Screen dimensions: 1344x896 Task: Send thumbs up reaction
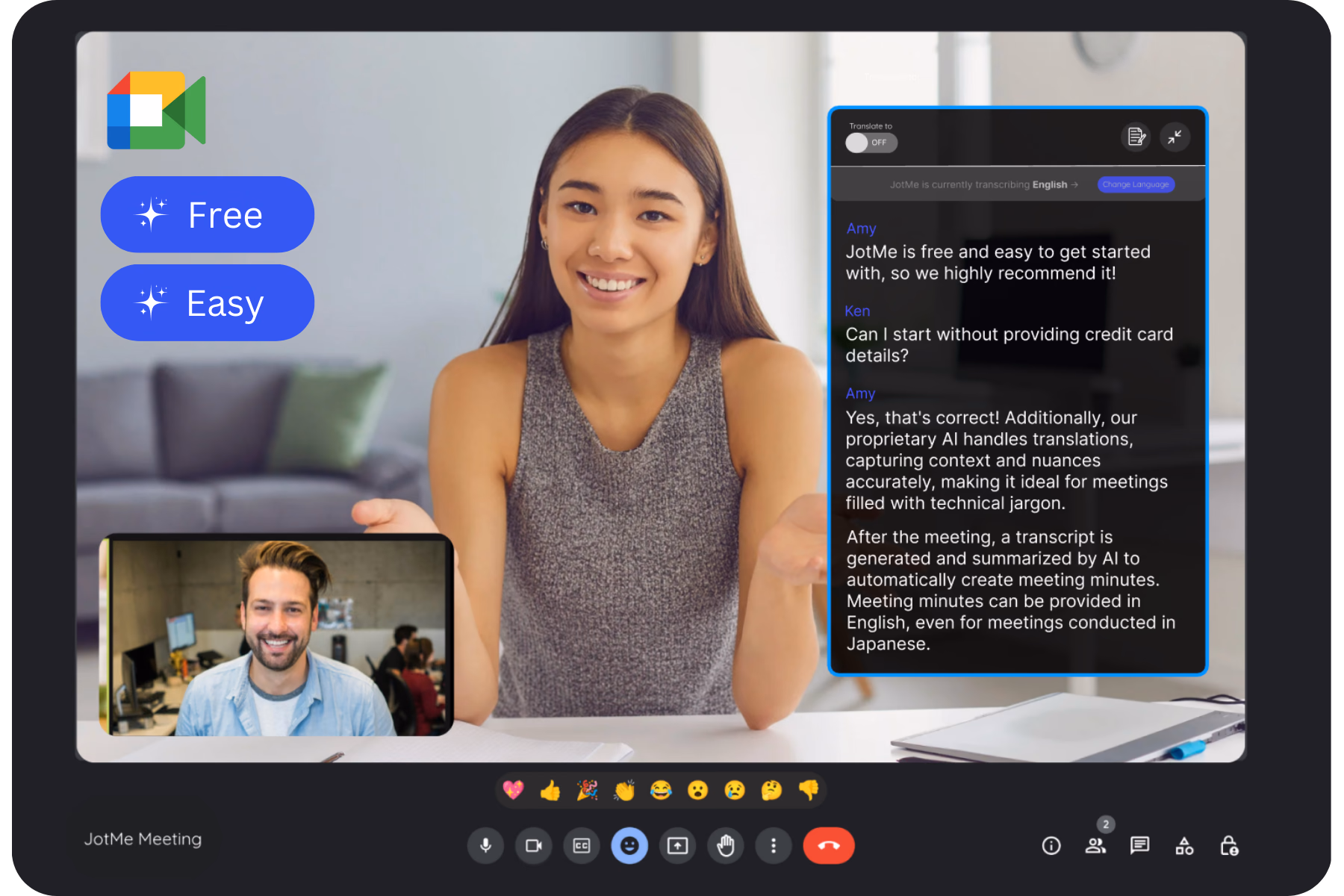[x=550, y=790]
